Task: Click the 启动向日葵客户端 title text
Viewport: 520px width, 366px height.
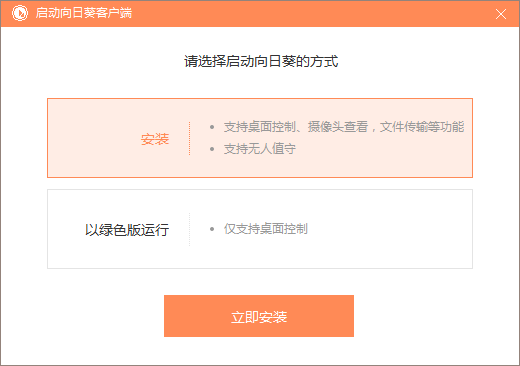Action: (84, 13)
